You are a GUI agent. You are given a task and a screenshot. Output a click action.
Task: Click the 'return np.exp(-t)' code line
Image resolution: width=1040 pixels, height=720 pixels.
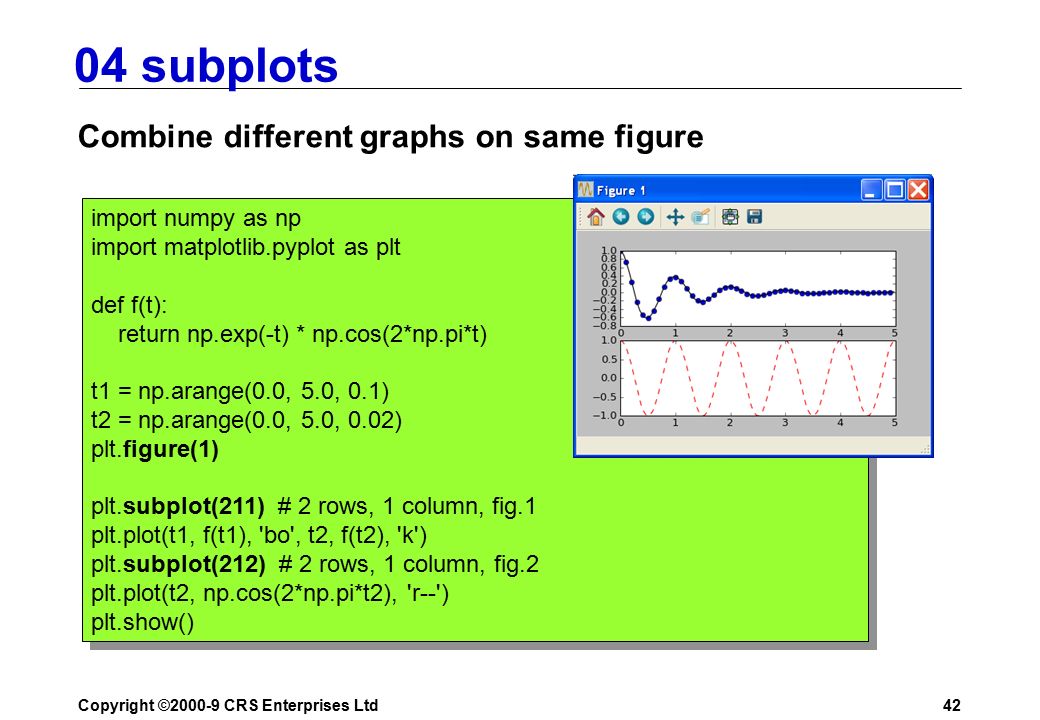click(x=302, y=334)
